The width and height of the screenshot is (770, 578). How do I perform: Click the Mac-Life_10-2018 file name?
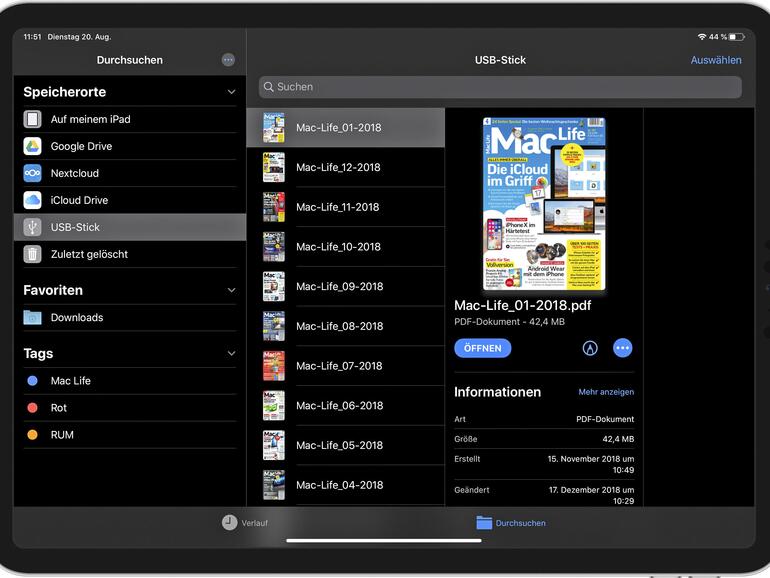click(338, 247)
